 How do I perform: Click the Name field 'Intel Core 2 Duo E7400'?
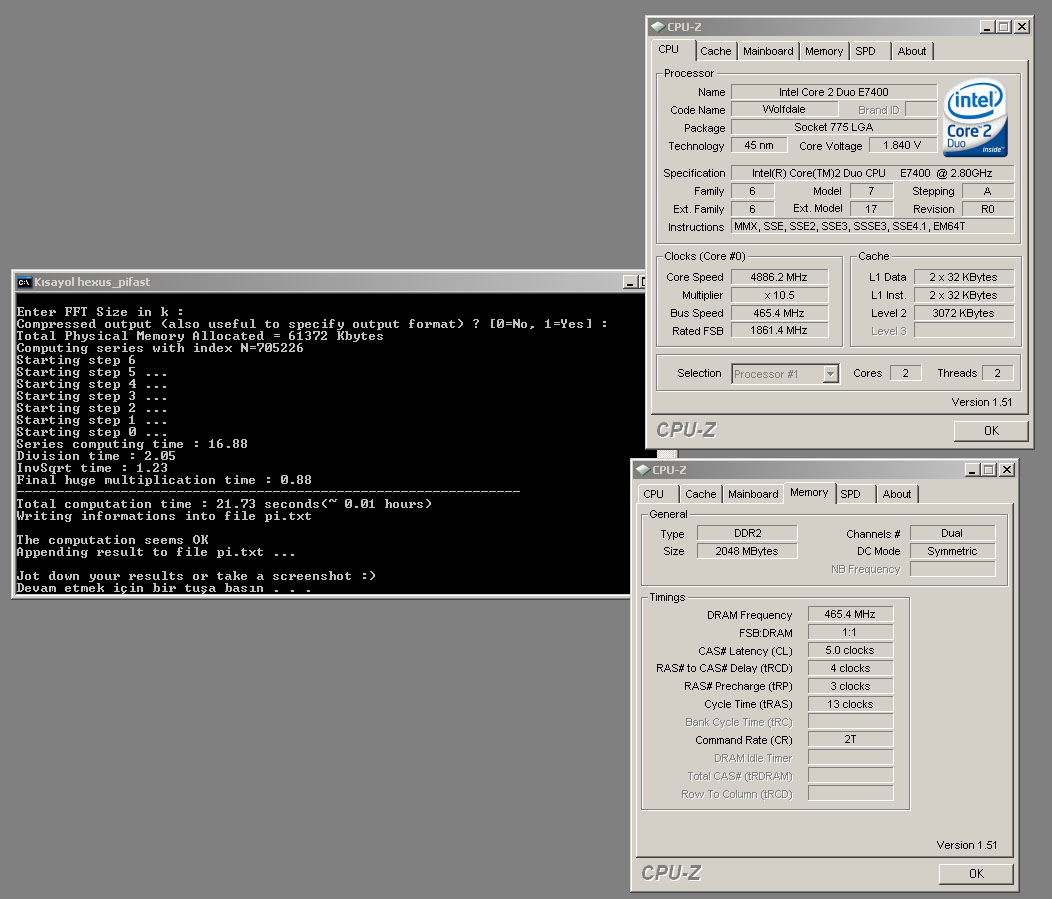[x=833, y=92]
